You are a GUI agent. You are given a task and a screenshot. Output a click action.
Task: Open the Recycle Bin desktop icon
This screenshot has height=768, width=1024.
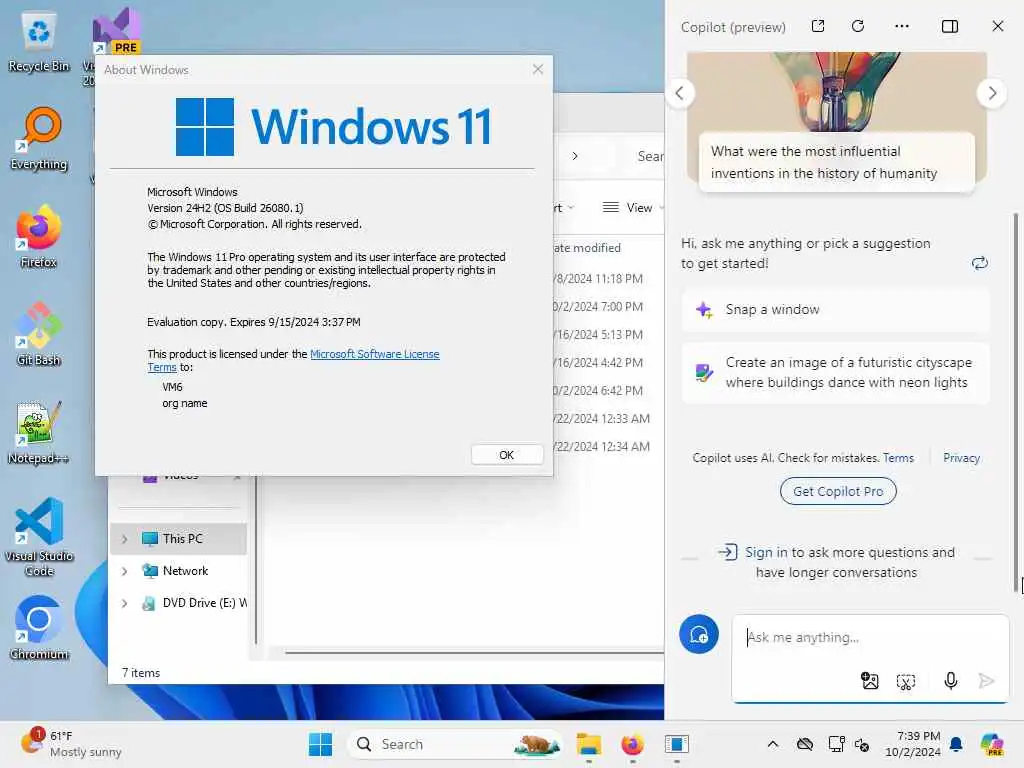[x=39, y=42]
